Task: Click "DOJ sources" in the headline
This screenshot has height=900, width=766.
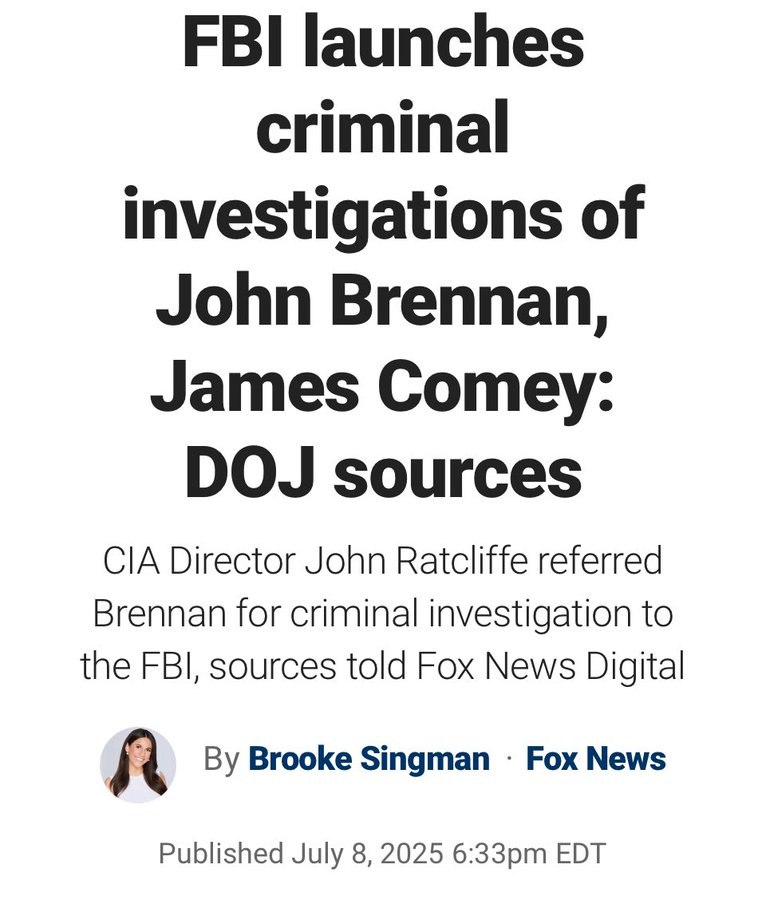Action: click(x=383, y=472)
